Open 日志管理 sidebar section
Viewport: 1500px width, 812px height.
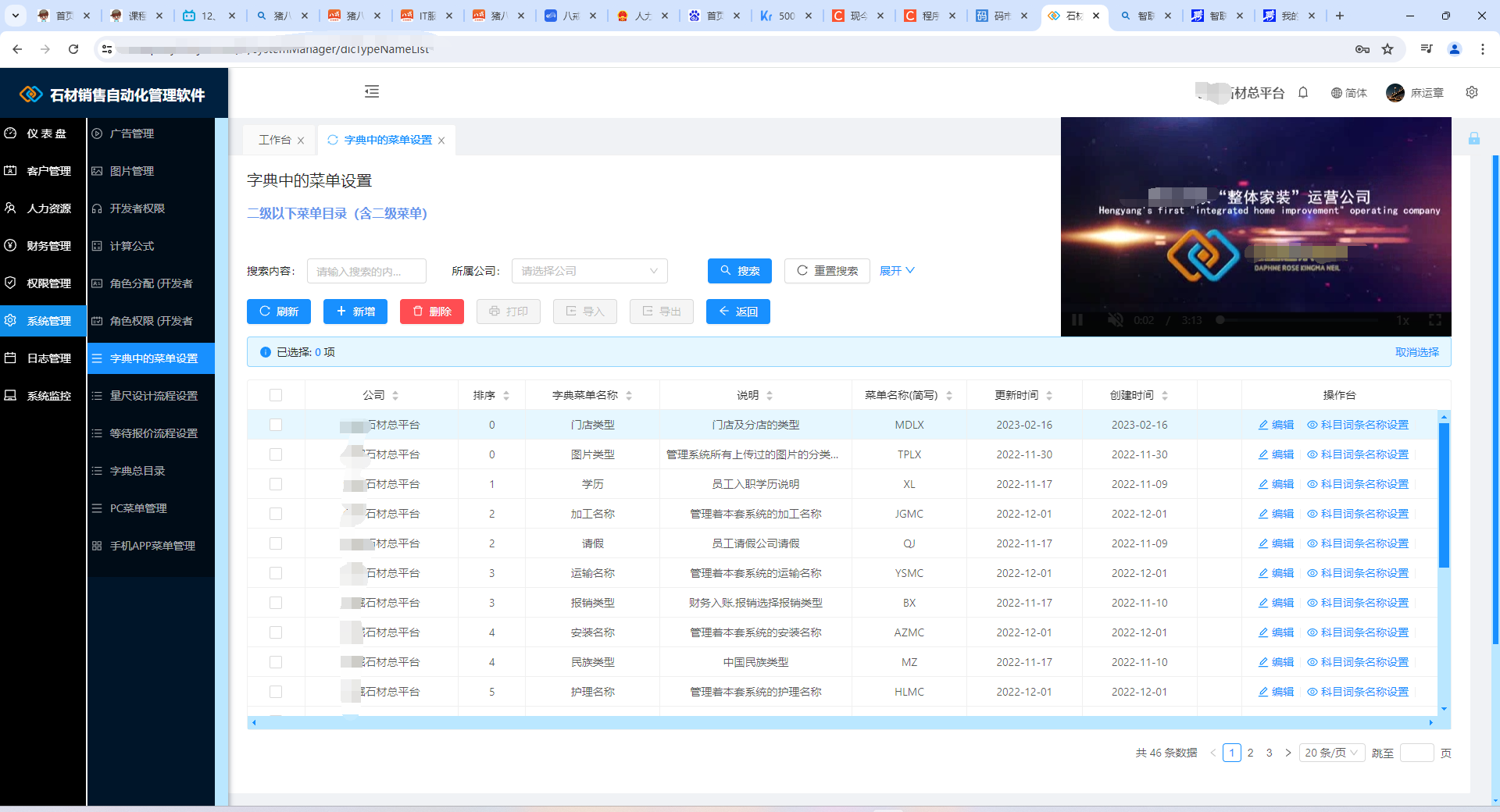pyautogui.click(x=43, y=358)
